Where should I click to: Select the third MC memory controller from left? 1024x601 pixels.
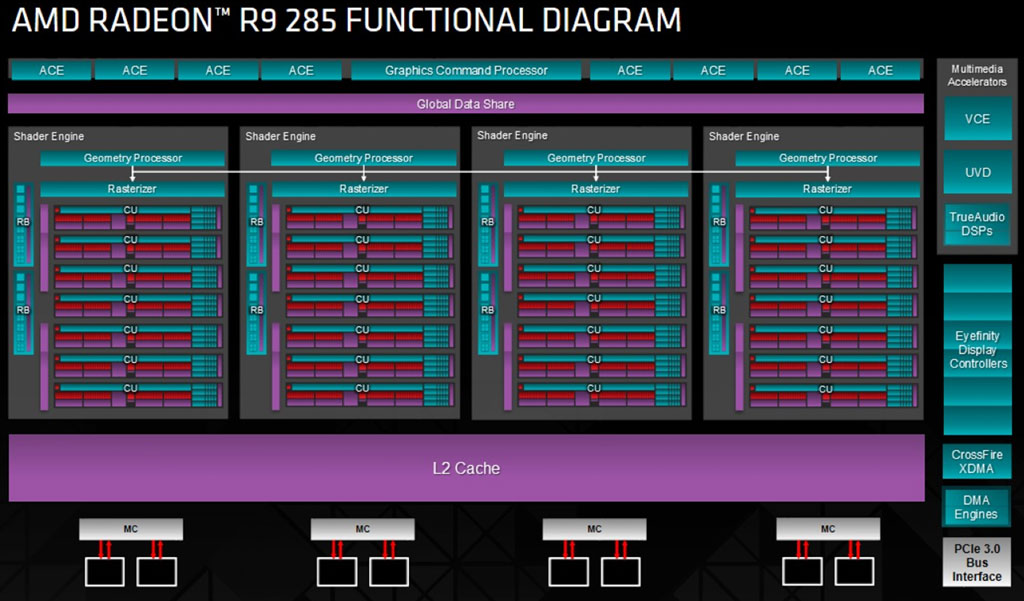tap(594, 529)
